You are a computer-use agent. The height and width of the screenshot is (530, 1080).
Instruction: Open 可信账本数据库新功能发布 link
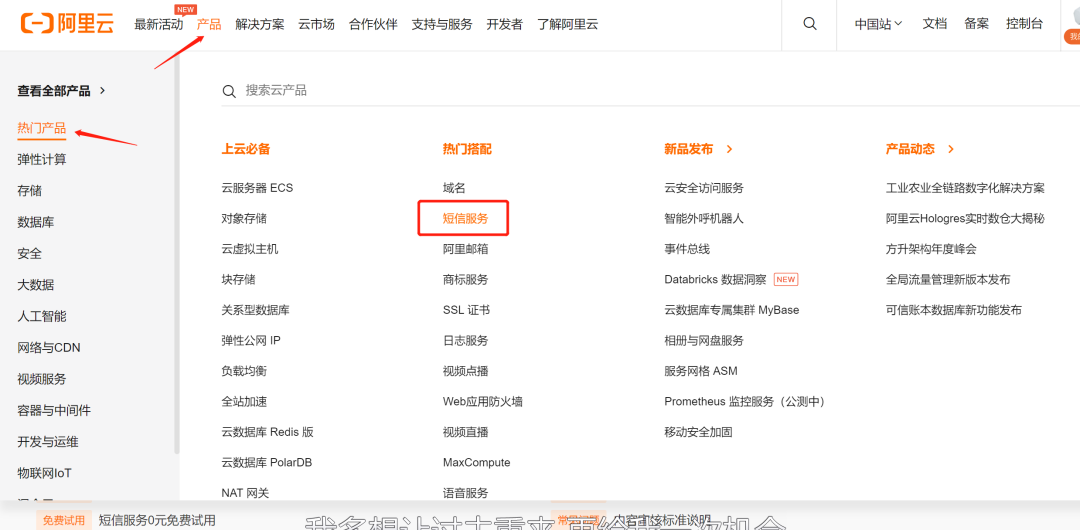click(x=953, y=310)
